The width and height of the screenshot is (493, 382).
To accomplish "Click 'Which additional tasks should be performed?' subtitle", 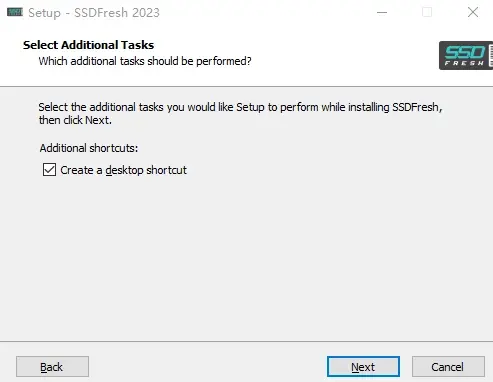I will point(145,61).
